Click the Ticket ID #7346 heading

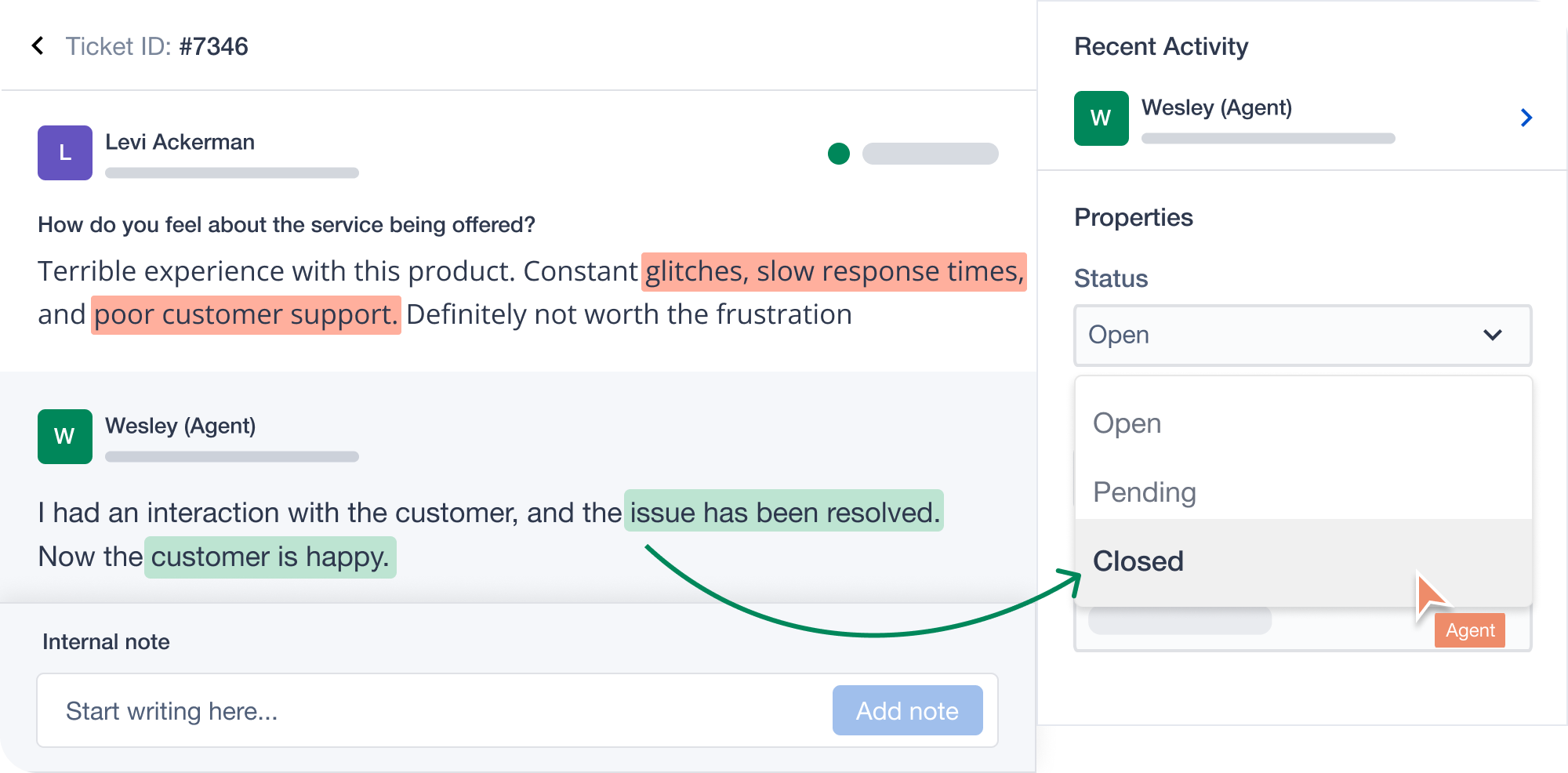coord(157,46)
